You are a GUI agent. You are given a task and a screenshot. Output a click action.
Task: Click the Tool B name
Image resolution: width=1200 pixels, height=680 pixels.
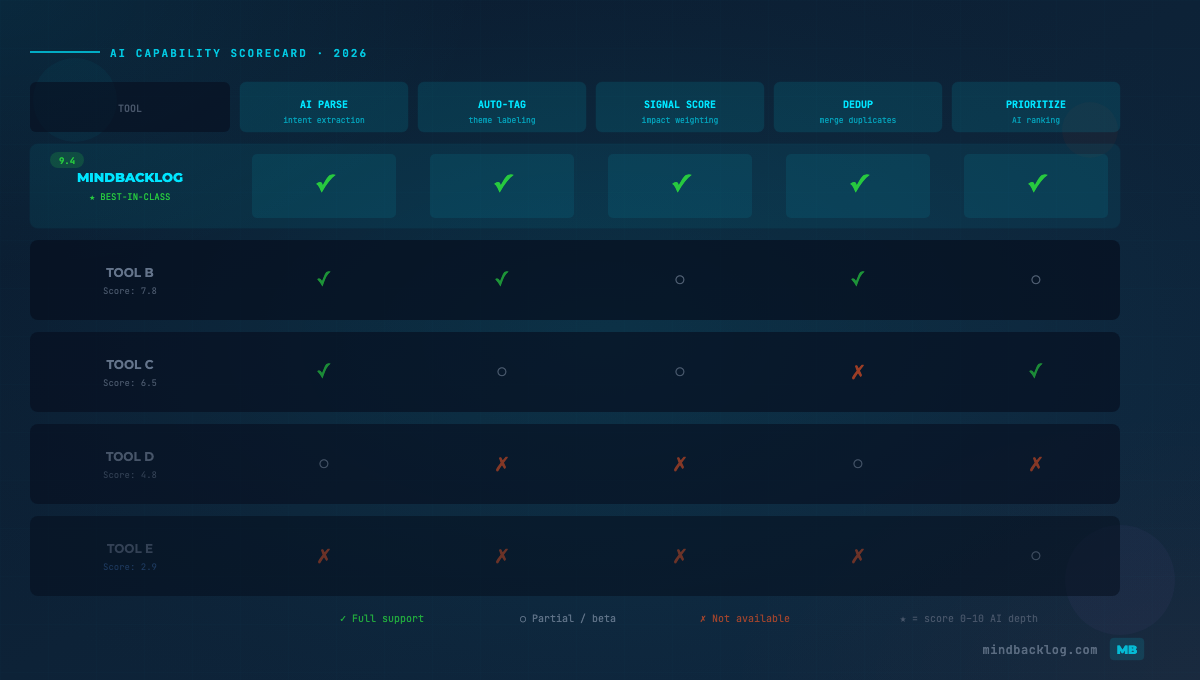(130, 272)
